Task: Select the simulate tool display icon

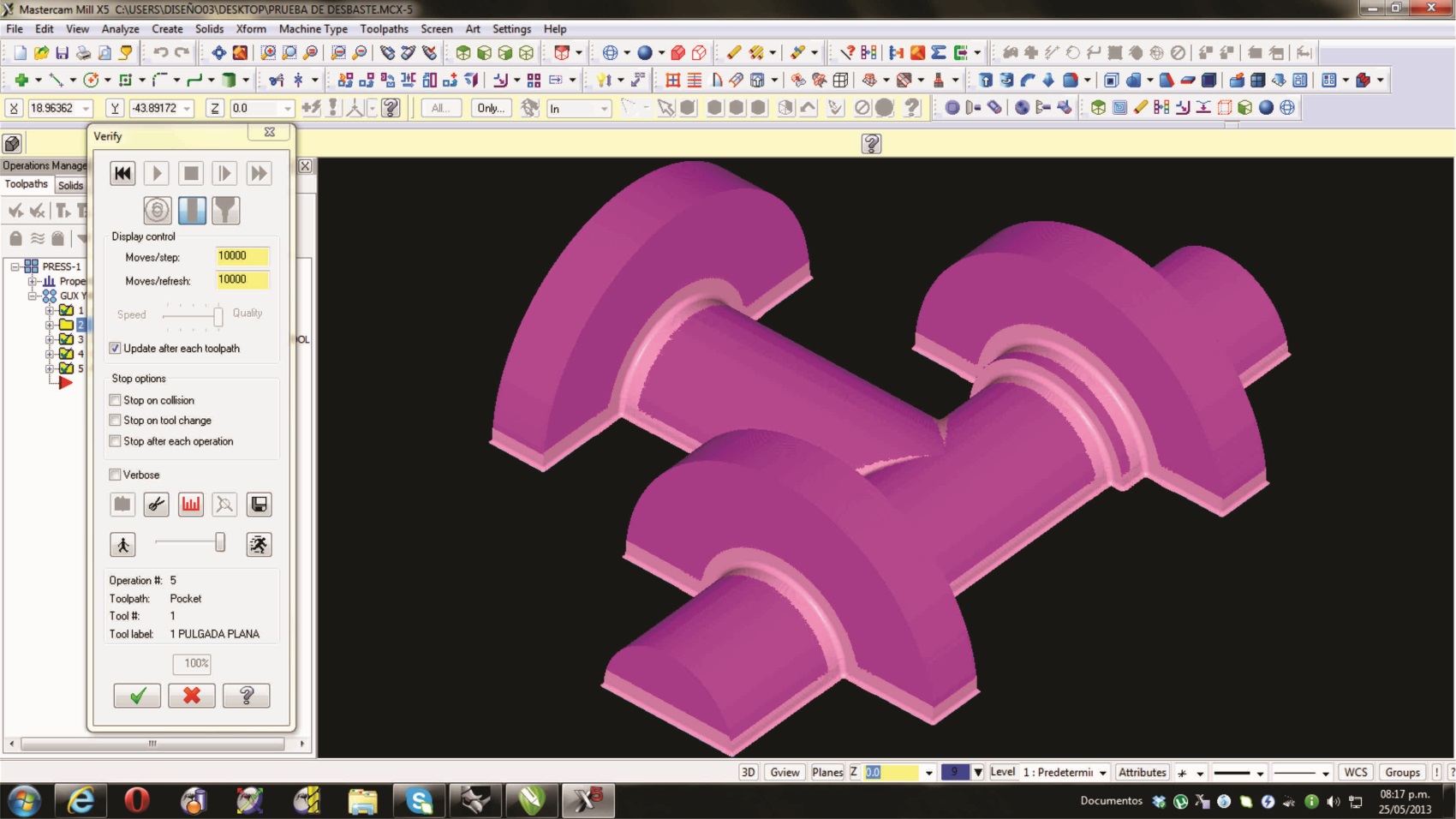Action: point(192,210)
